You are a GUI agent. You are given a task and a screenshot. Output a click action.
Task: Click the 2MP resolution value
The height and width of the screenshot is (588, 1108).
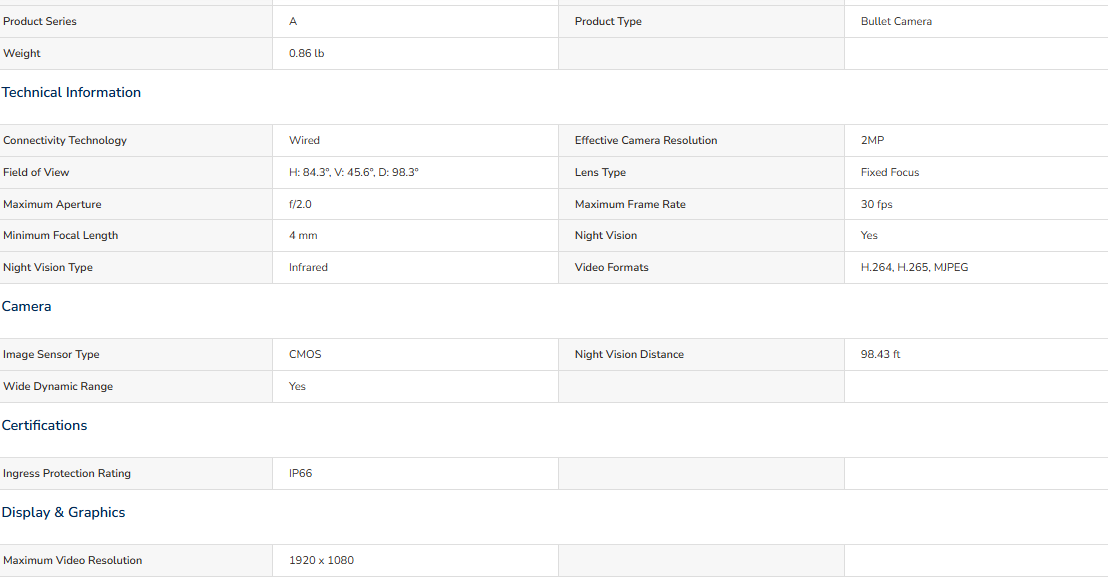pyautogui.click(x=872, y=141)
